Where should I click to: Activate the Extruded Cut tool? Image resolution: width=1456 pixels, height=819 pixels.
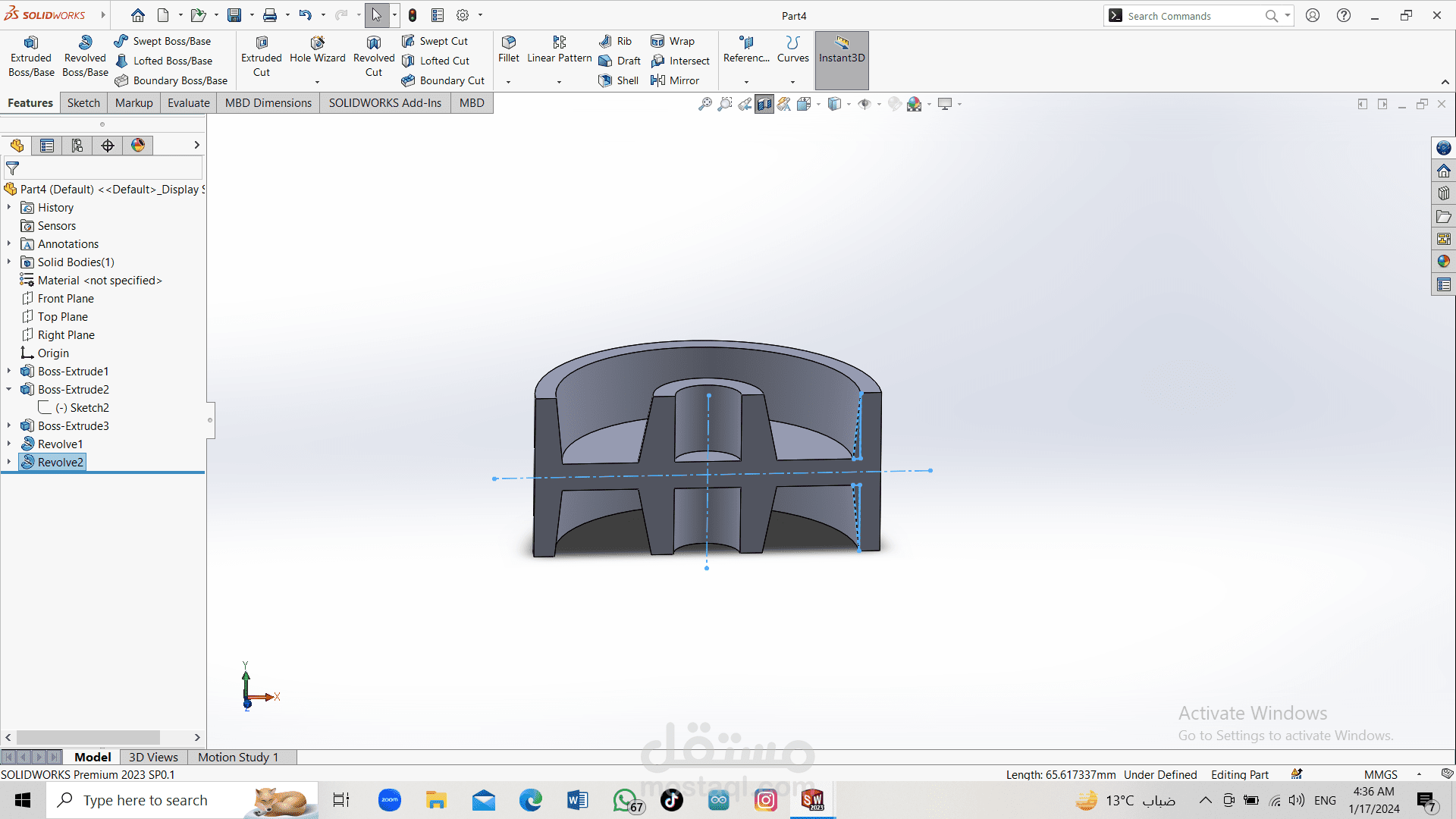pyautogui.click(x=262, y=56)
